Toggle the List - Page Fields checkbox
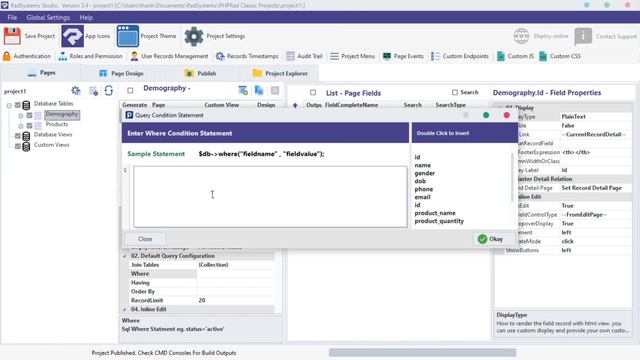640x360 pixels. 313,93
